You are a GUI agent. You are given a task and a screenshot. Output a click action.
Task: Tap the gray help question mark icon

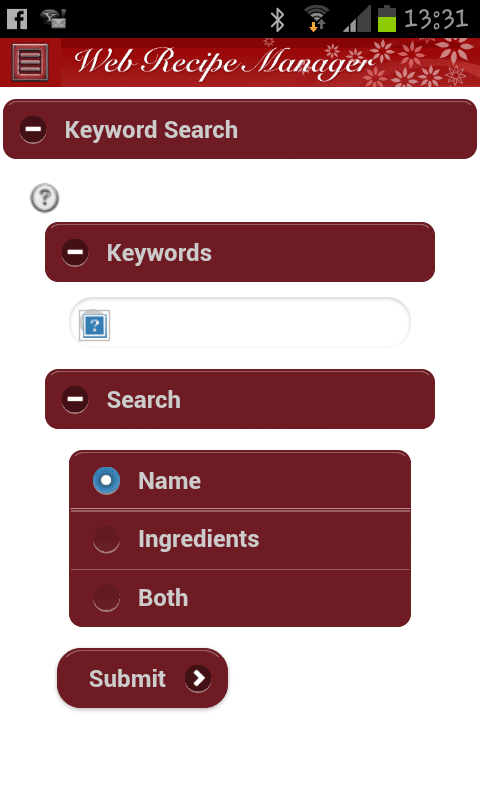45,197
